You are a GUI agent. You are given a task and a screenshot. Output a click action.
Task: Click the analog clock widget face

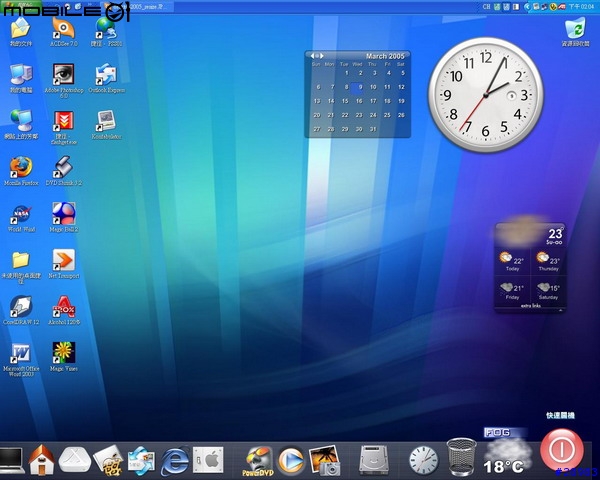(486, 95)
